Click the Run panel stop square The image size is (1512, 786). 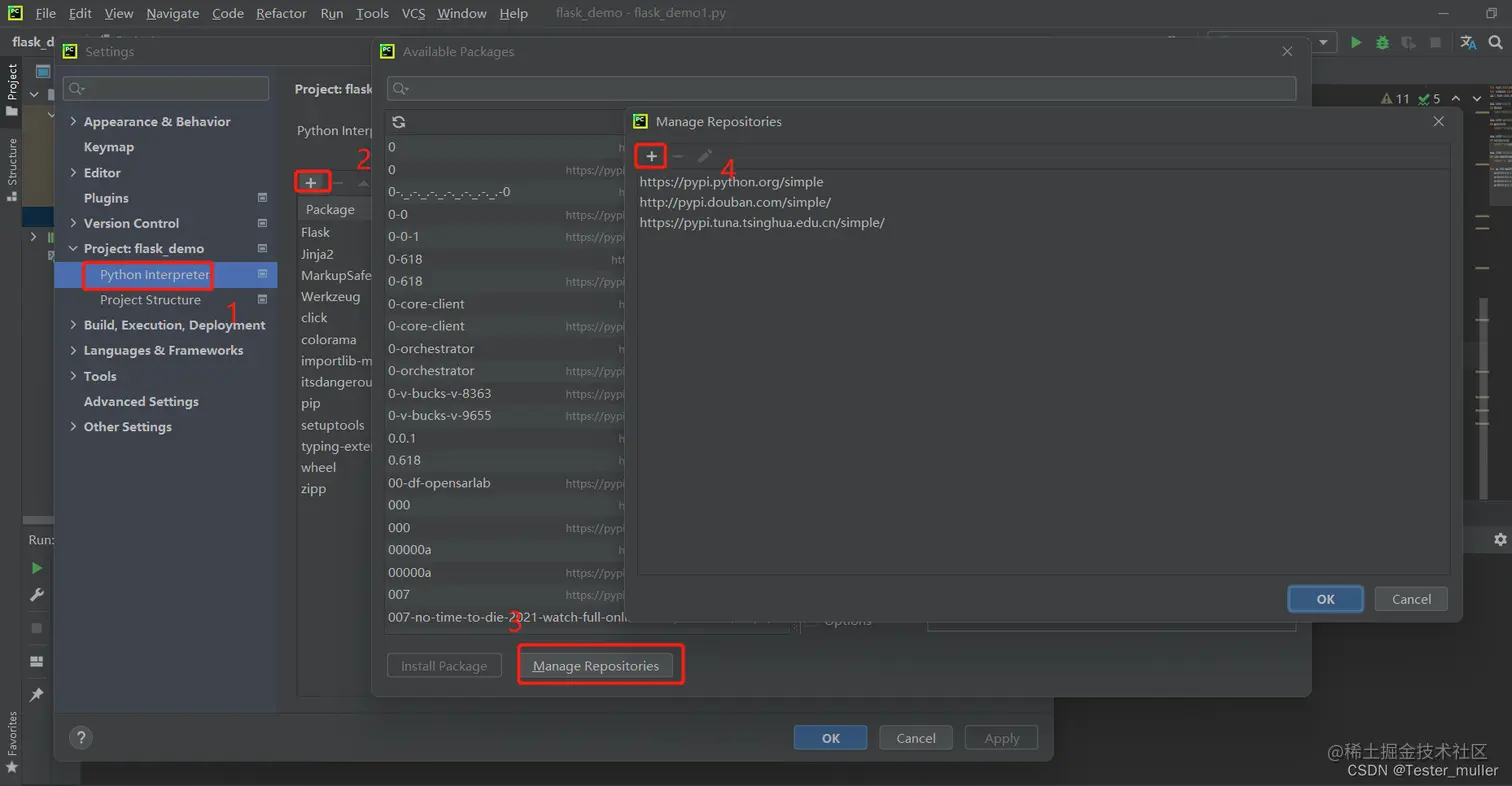(37, 628)
